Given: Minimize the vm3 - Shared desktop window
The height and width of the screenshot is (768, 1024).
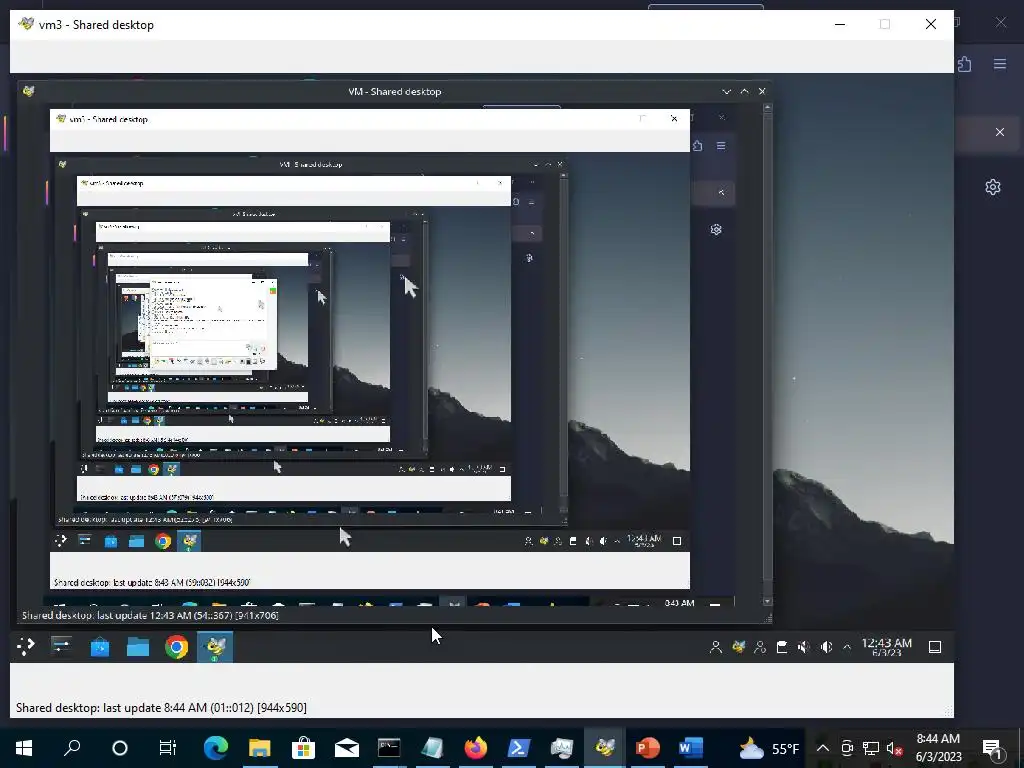Looking at the screenshot, I should tap(840, 24).
